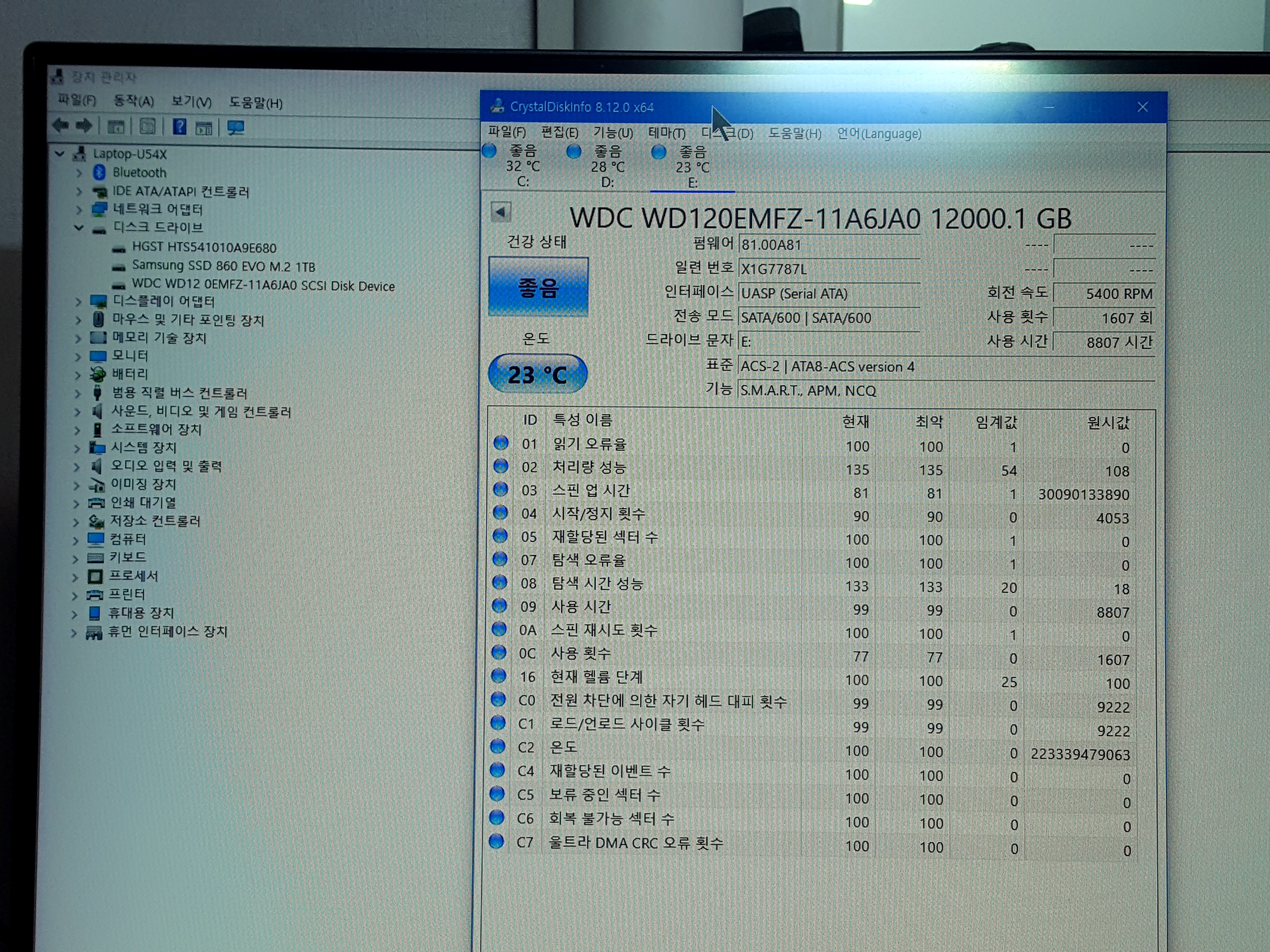
Task: Click the properties toolbar icon in Device Manager
Action: point(147,126)
